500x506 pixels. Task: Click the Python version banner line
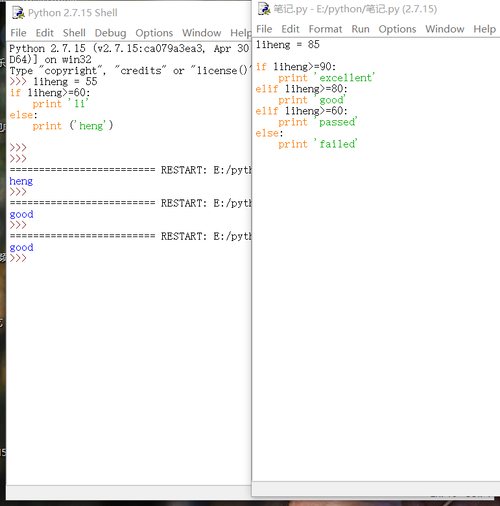[129, 48]
